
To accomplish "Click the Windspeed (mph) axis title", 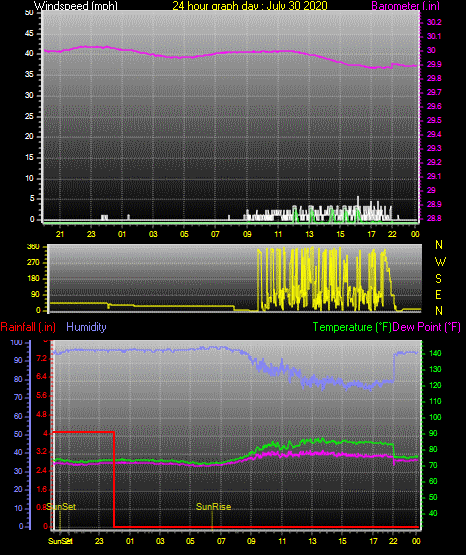I will [76, 6].
